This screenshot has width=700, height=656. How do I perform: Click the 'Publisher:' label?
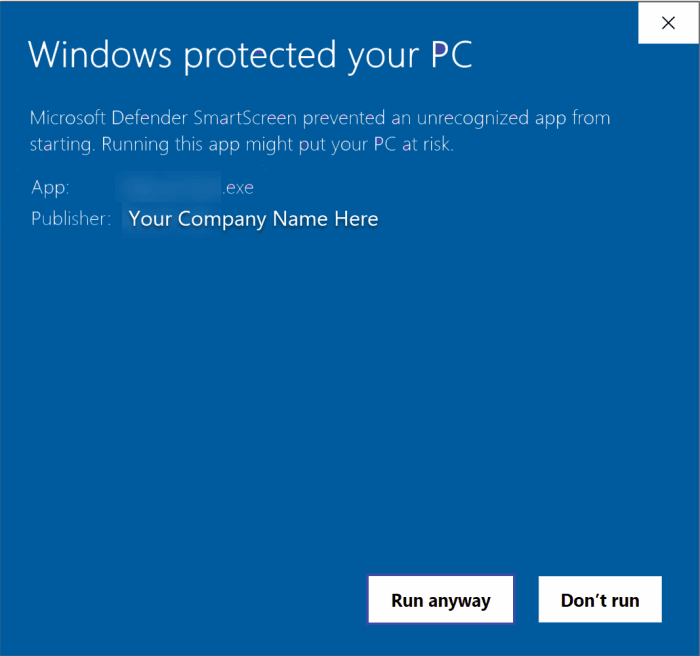(71, 219)
